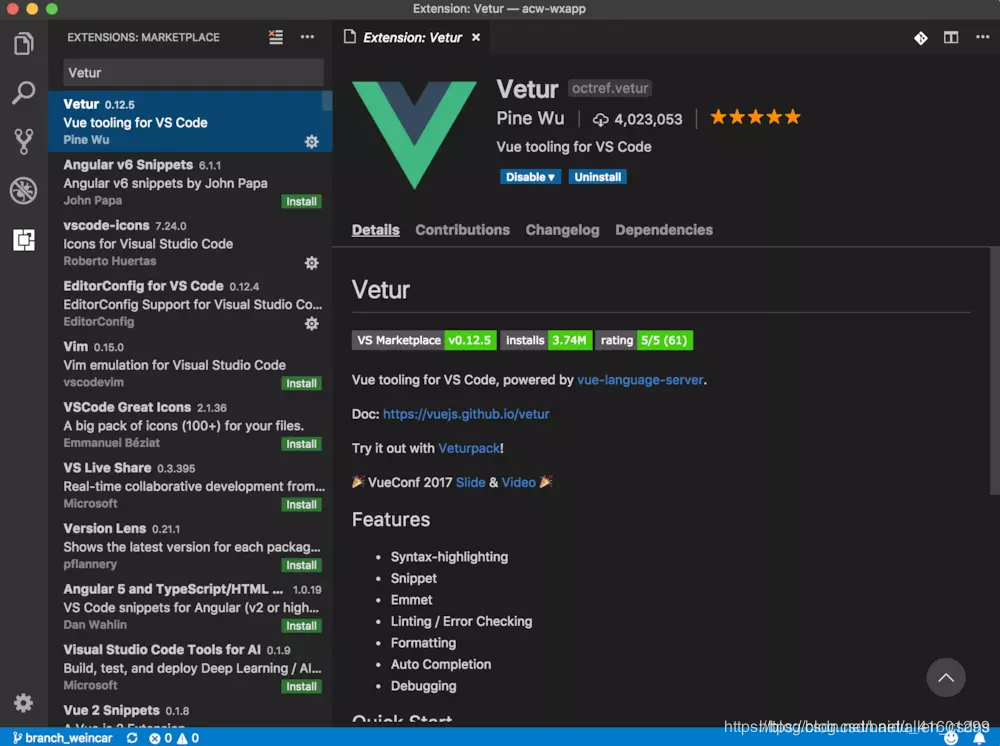The image size is (1000, 746).
Task: Install the Vim extension
Action: (301, 383)
